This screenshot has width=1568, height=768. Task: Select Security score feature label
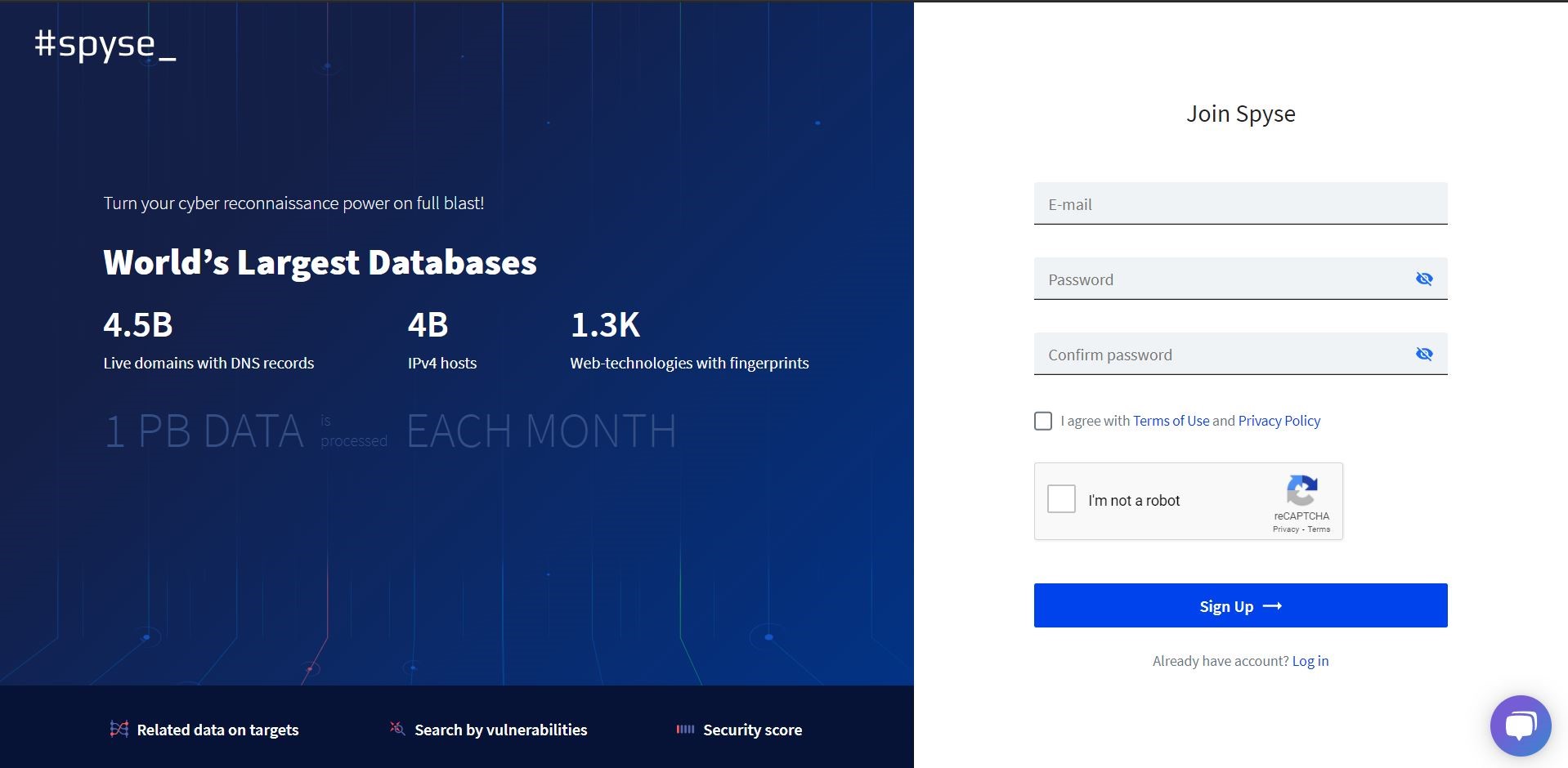point(752,730)
